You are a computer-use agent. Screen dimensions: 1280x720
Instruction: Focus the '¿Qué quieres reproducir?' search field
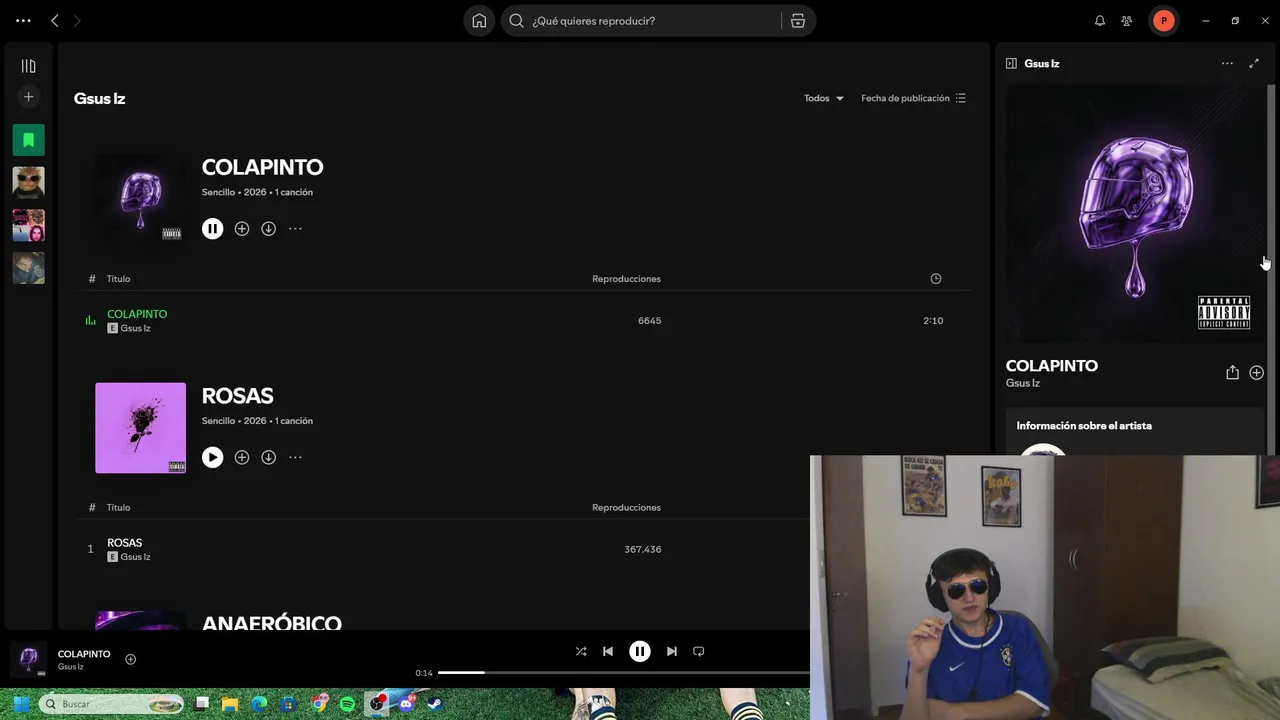pyautogui.click(x=640, y=20)
